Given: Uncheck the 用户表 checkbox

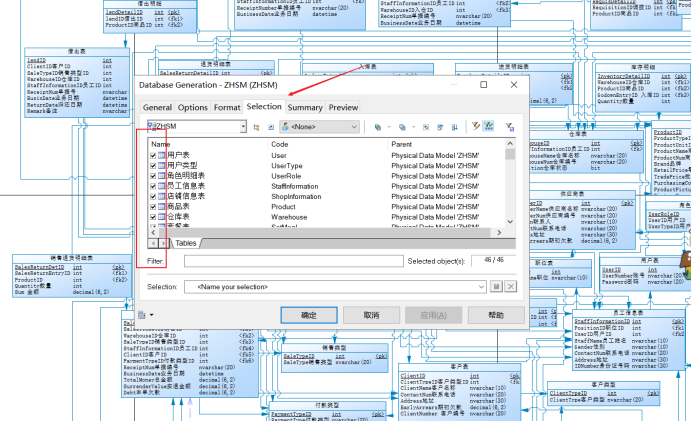Looking at the screenshot, I should tap(153, 155).
